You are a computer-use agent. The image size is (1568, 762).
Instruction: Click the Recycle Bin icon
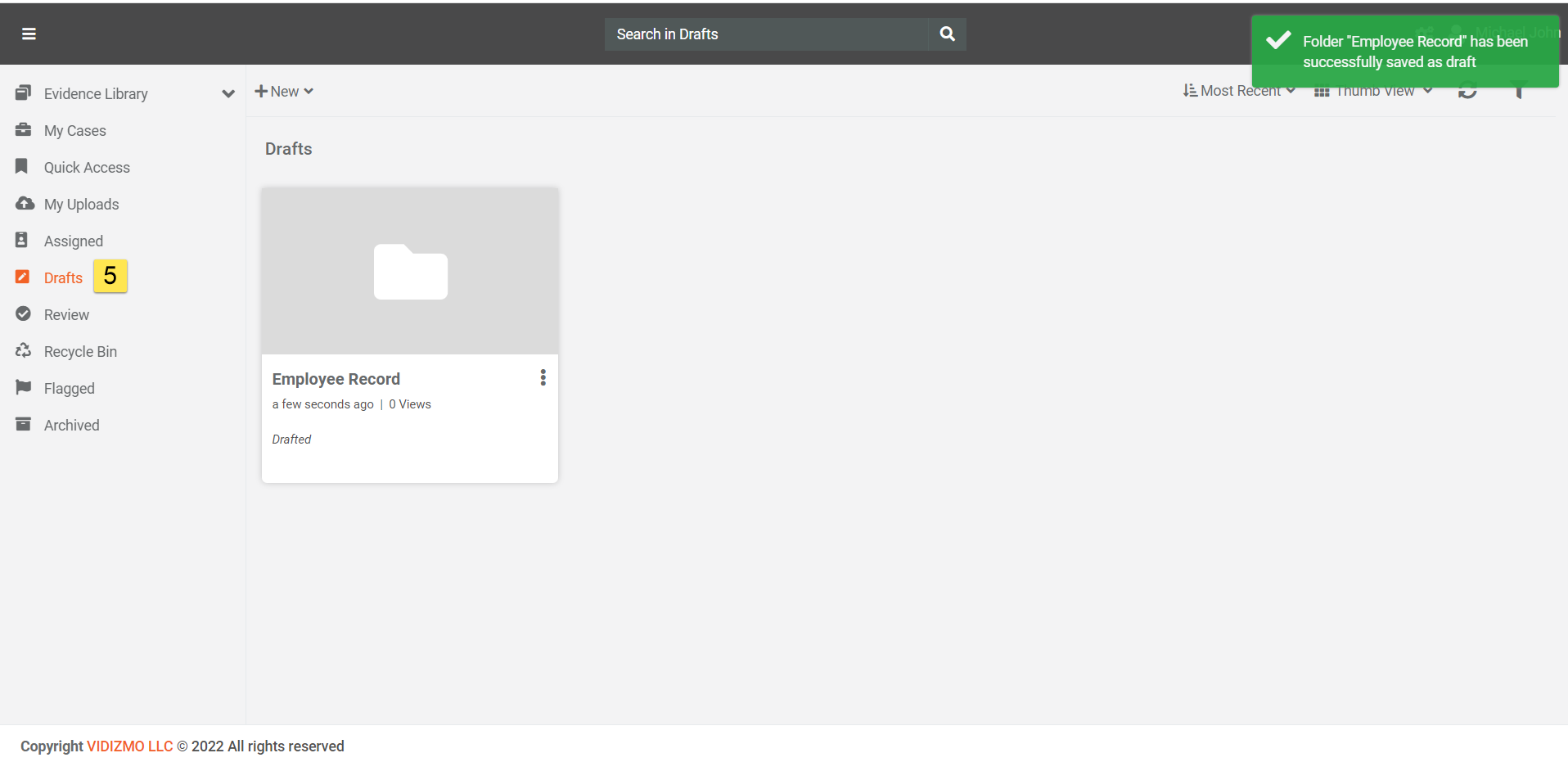point(23,351)
